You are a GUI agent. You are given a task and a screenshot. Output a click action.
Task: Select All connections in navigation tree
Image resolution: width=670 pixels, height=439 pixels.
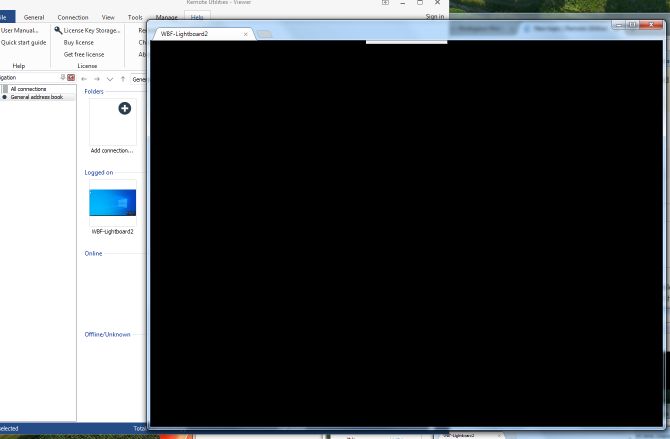[28, 89]
